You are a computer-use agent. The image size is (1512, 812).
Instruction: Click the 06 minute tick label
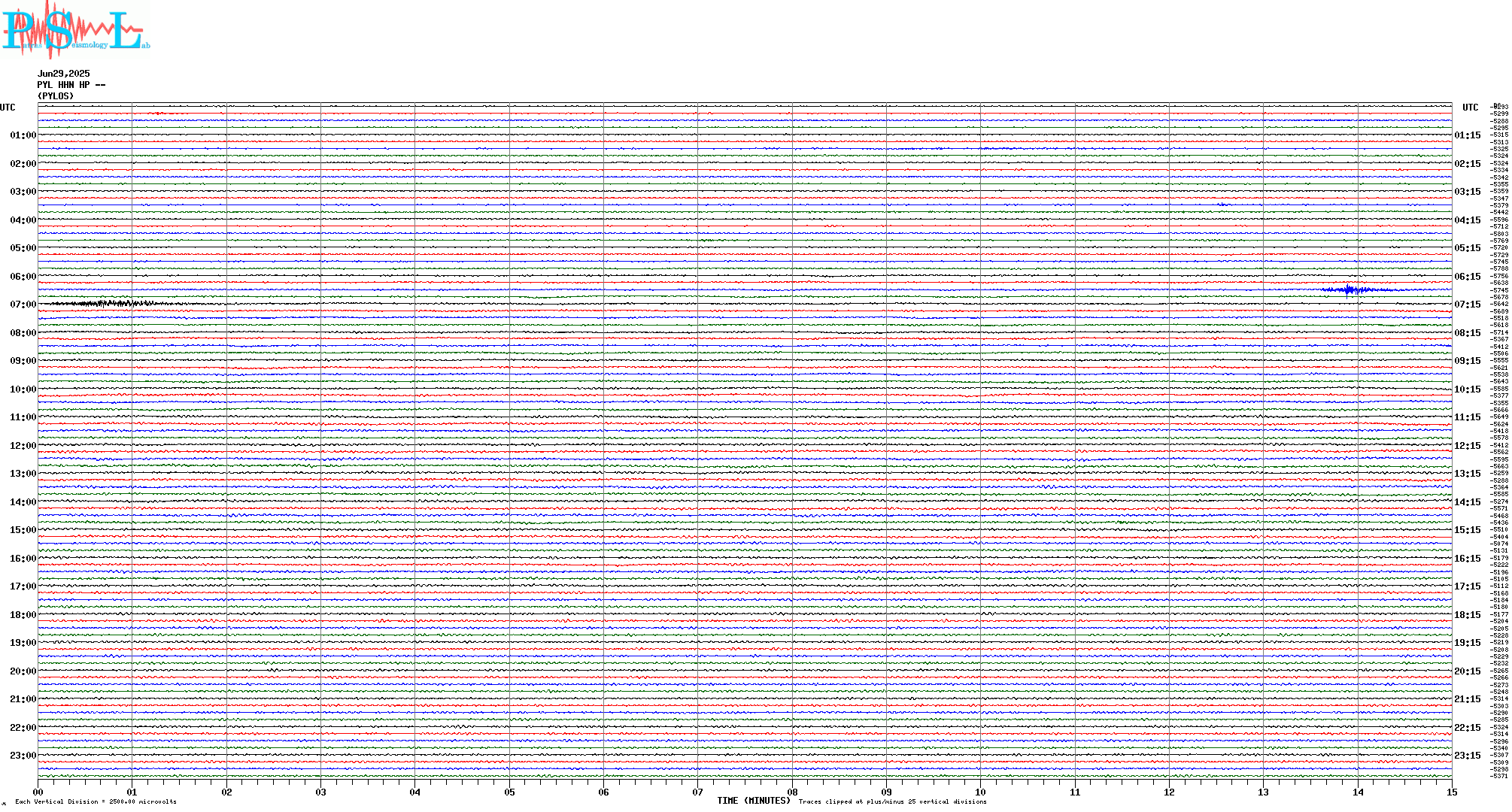(604, 792)
